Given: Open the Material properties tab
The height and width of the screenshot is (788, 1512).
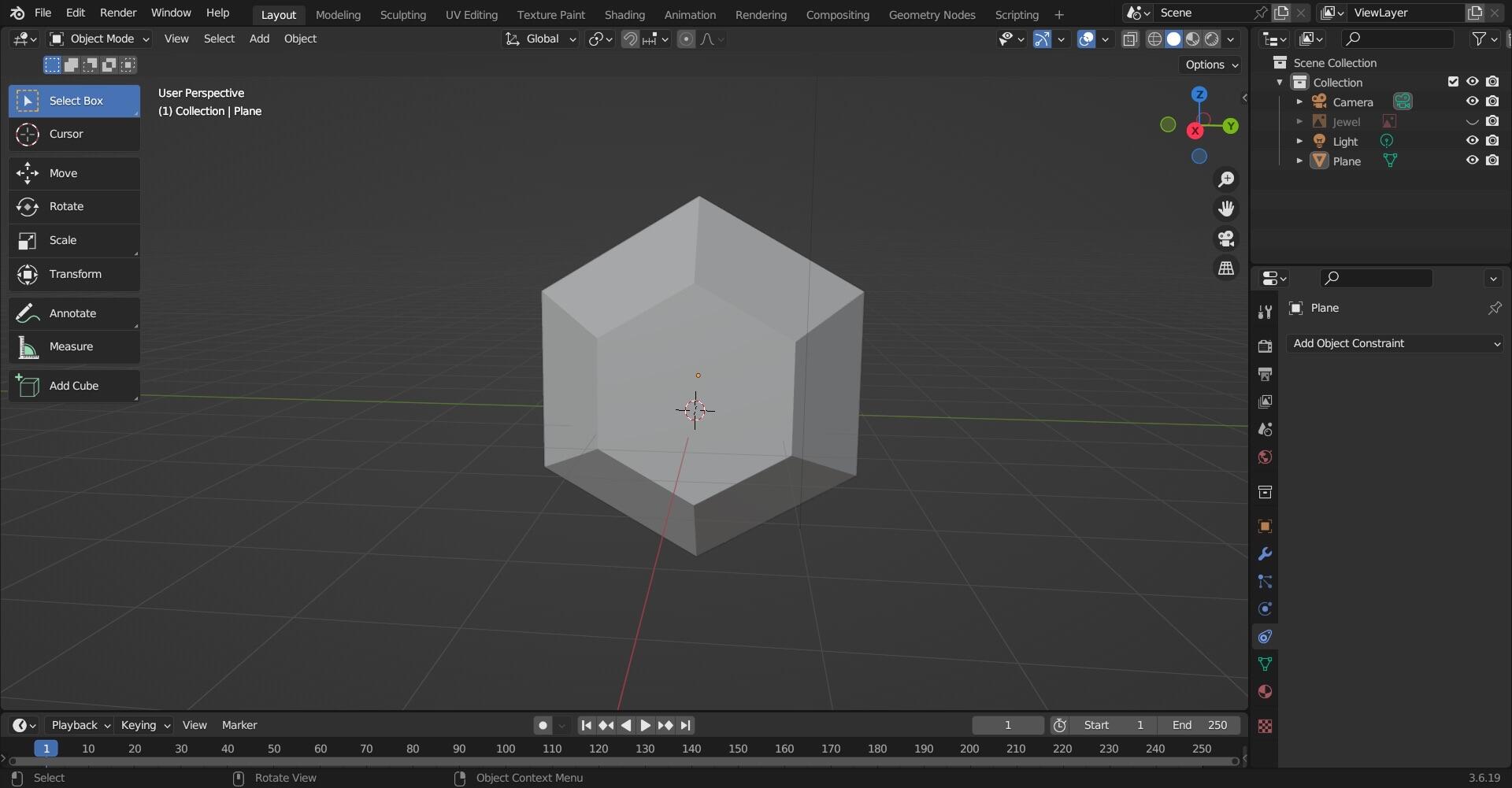Looking at the screenshot, I should click(1265, 692).
